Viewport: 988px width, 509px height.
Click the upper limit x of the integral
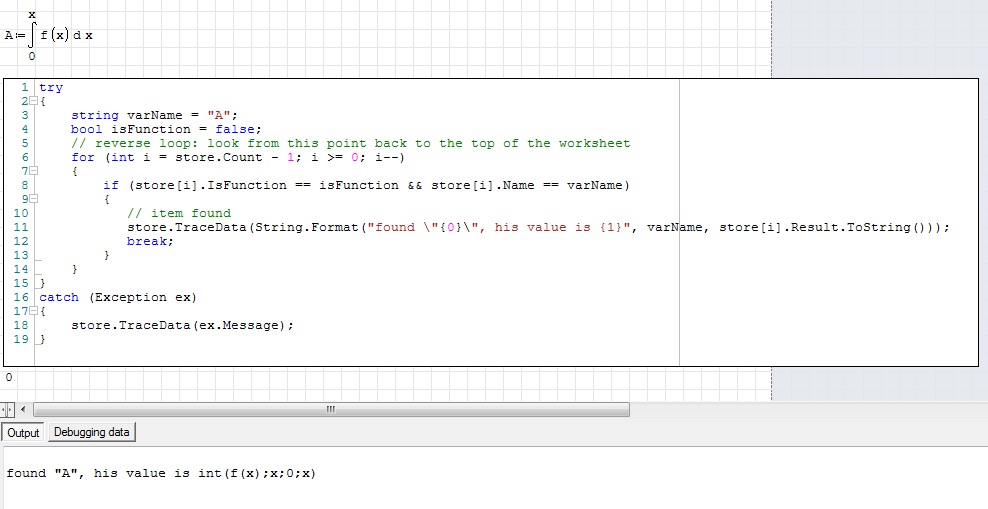32,14
